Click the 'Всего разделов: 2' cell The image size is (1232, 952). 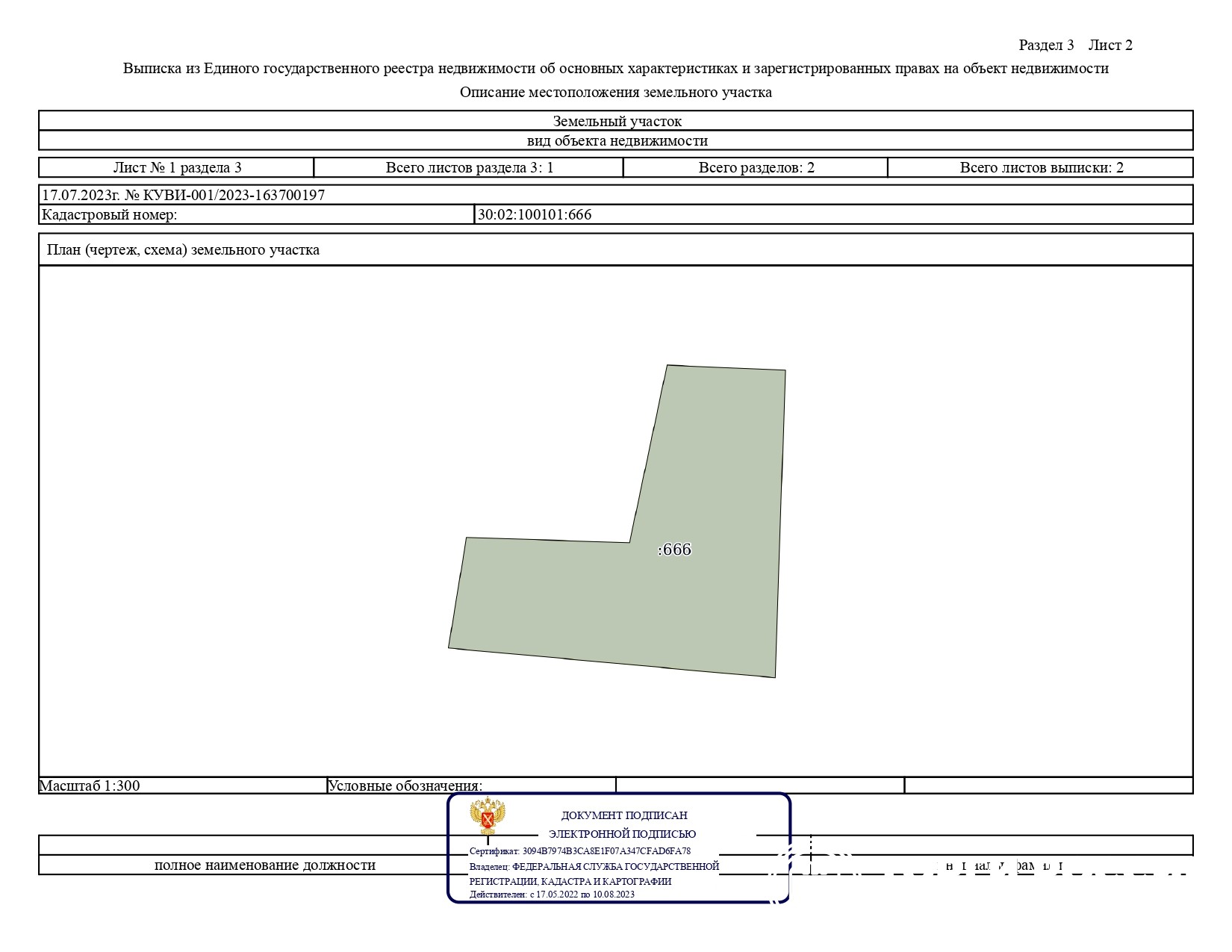coord(756,167)
